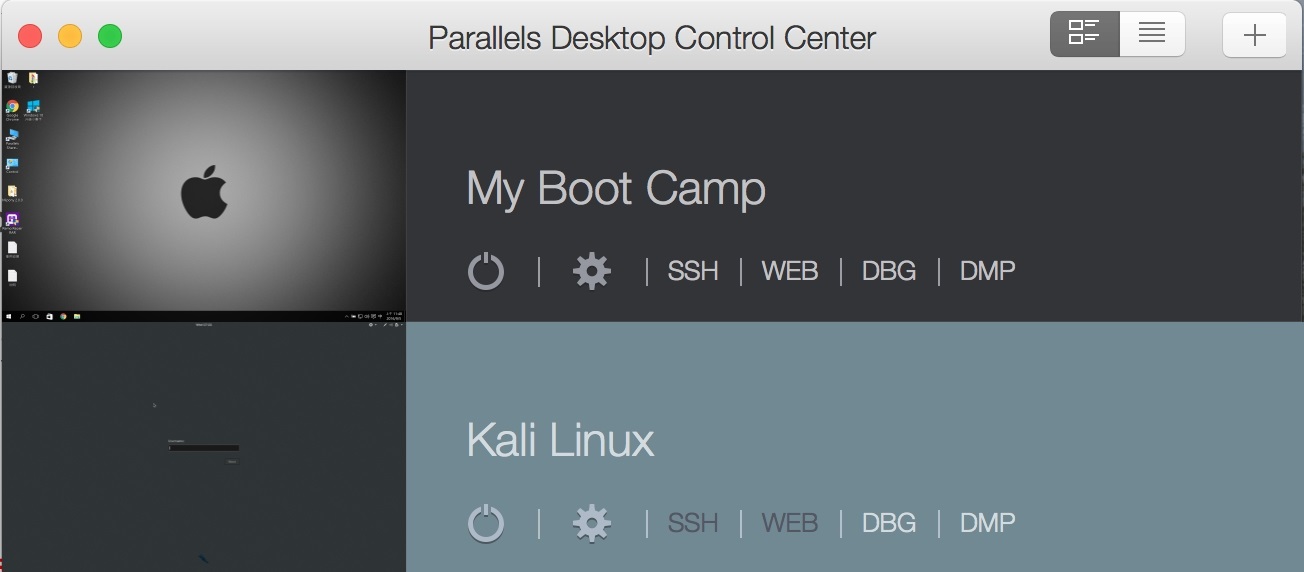
Task: Click DBG for Kali Linux
Action: tap(889, 523)
